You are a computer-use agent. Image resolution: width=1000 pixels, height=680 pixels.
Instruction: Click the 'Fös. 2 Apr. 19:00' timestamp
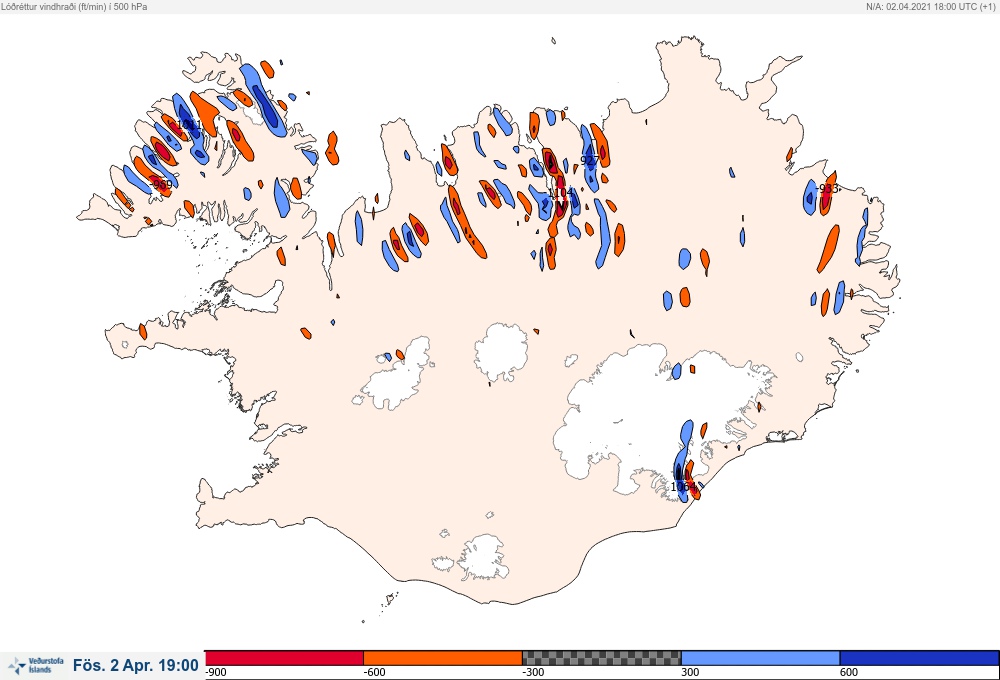coord(135,665)
